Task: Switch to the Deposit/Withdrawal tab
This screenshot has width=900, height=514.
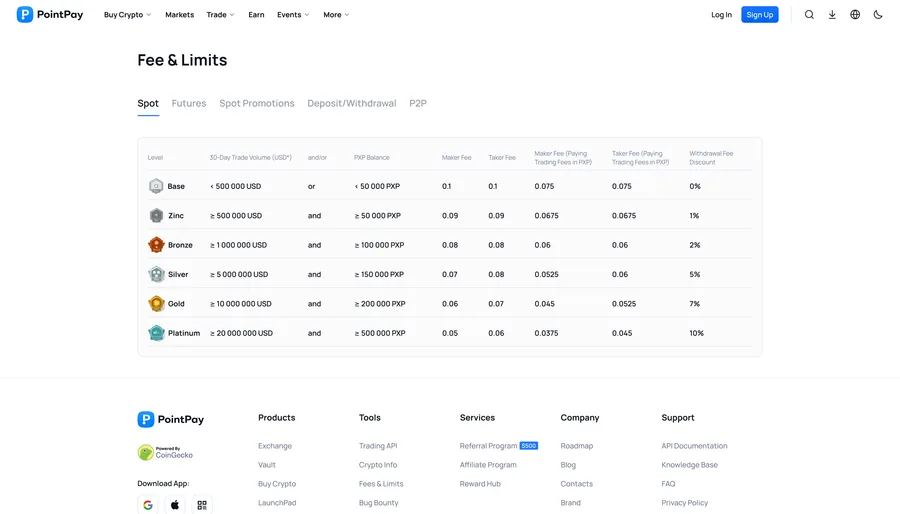Action: click(352, 103)
